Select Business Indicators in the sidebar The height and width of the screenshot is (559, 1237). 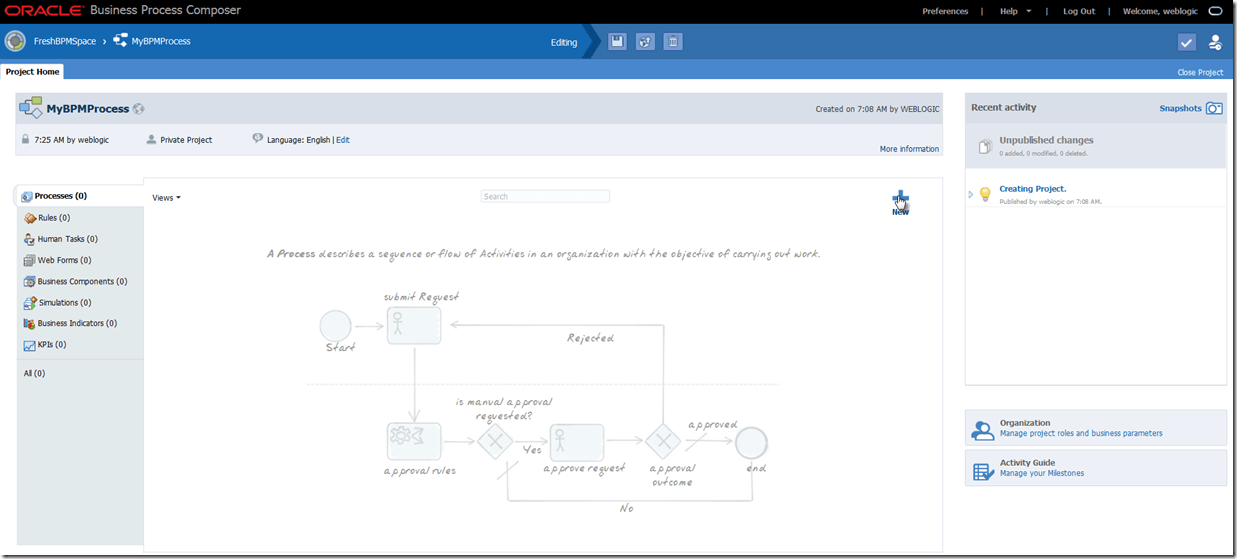click(77, 323)
